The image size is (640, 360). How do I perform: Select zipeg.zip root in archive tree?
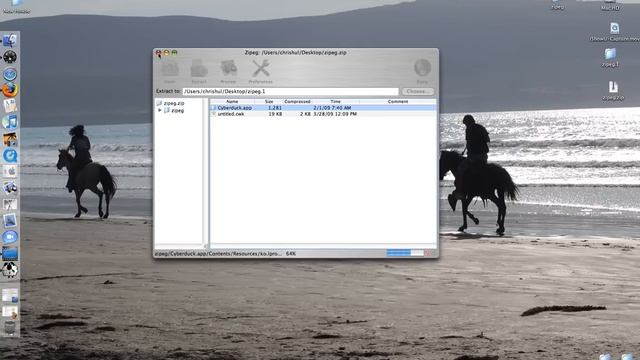coord(170,103)
